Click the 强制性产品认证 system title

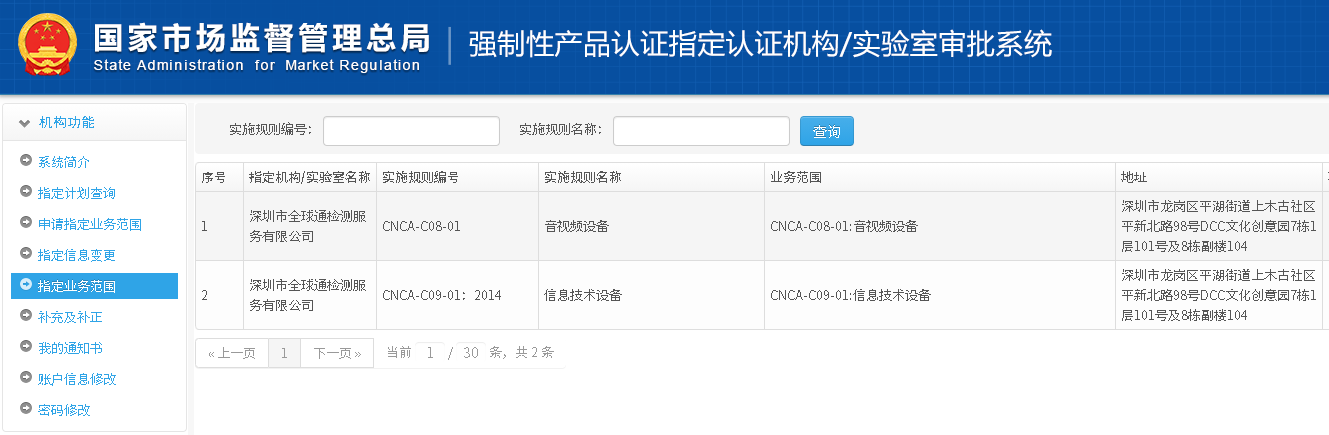point(760,45)
